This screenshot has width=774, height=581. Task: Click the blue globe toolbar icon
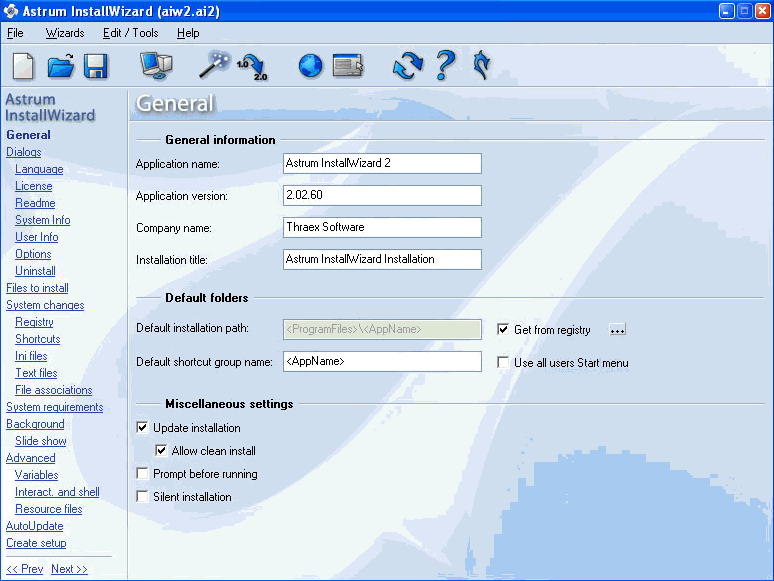pyautogui.click(x=310, y=66)
